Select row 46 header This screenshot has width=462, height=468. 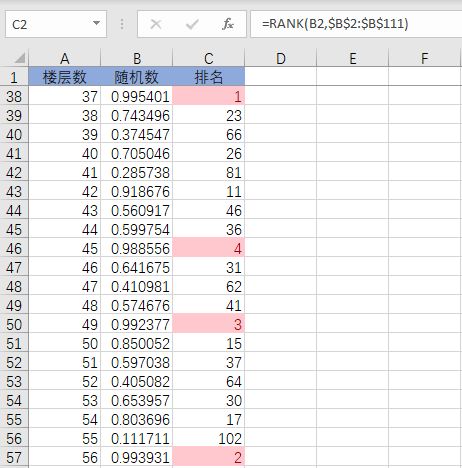click(14, 248)
